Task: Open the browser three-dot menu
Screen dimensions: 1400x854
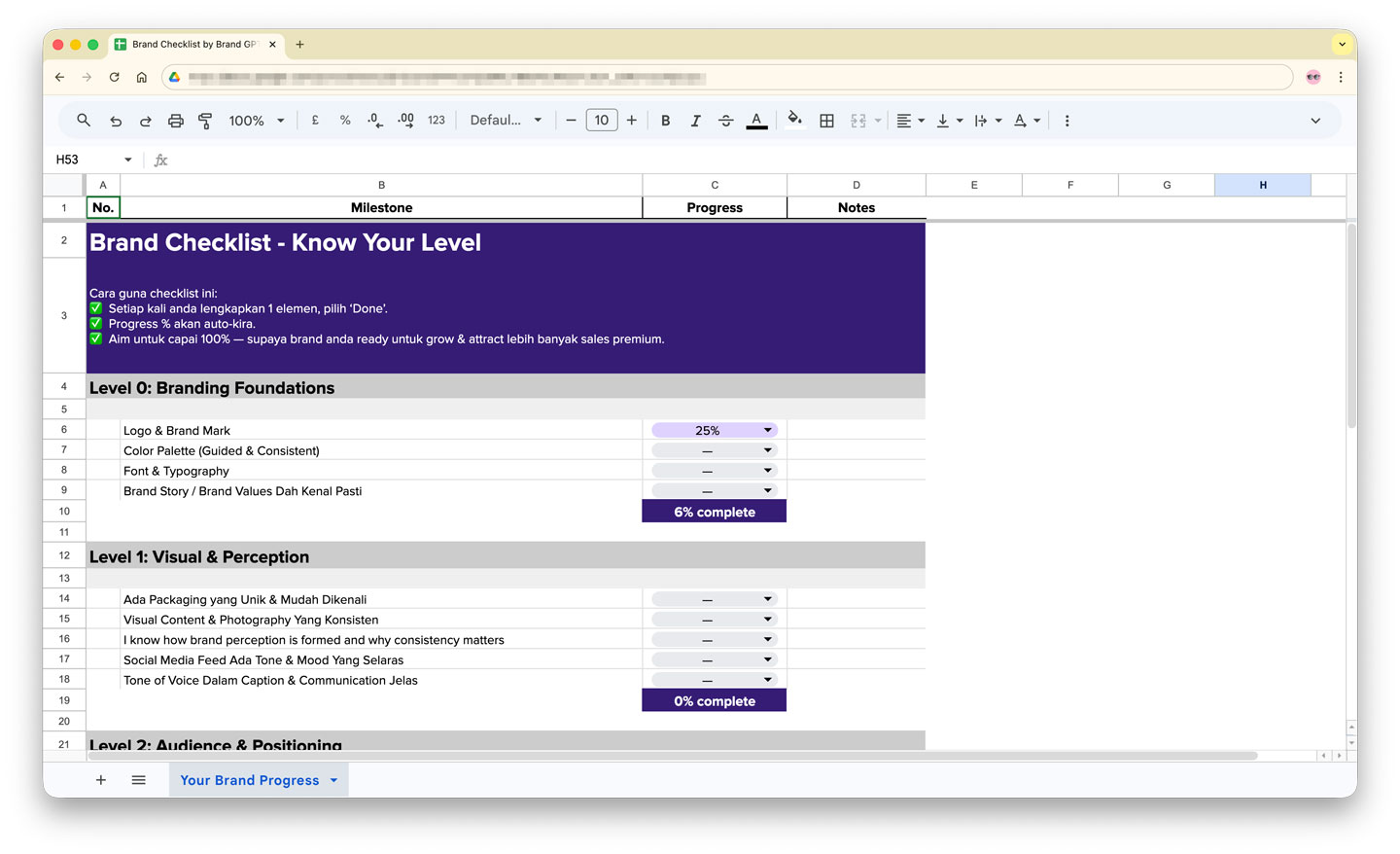Action: [x=1341, y=77]
